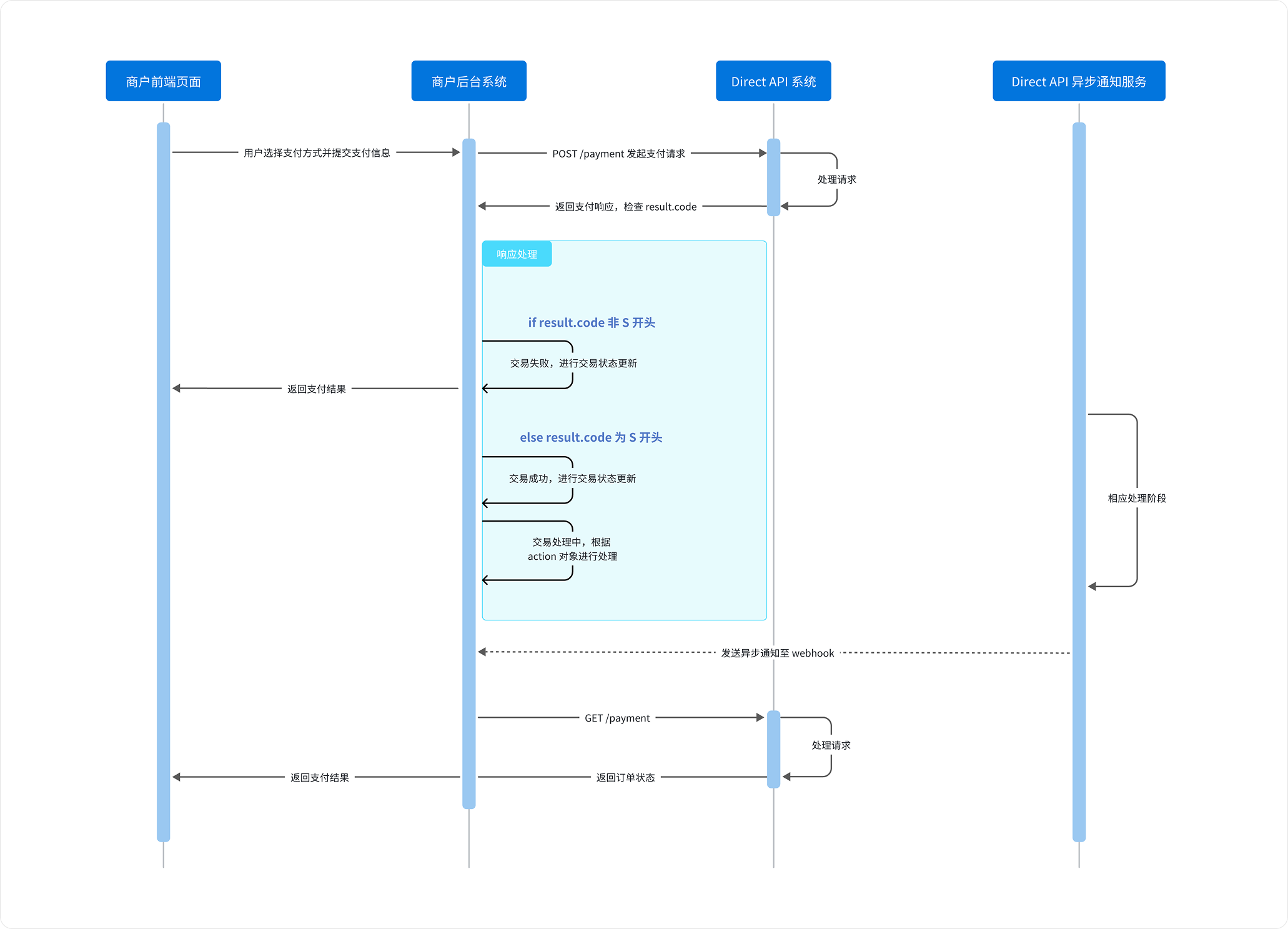The image size is (1288, 929).
Task: Click the Direct API 系统 header box
Action: point(773,81)
